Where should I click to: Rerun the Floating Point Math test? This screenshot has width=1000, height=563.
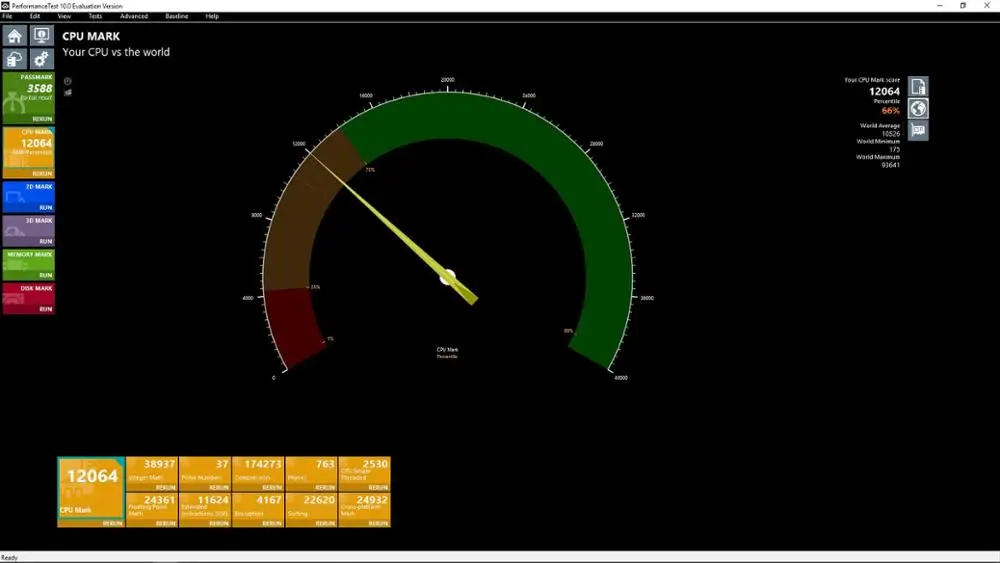click(x=165, y=523)
